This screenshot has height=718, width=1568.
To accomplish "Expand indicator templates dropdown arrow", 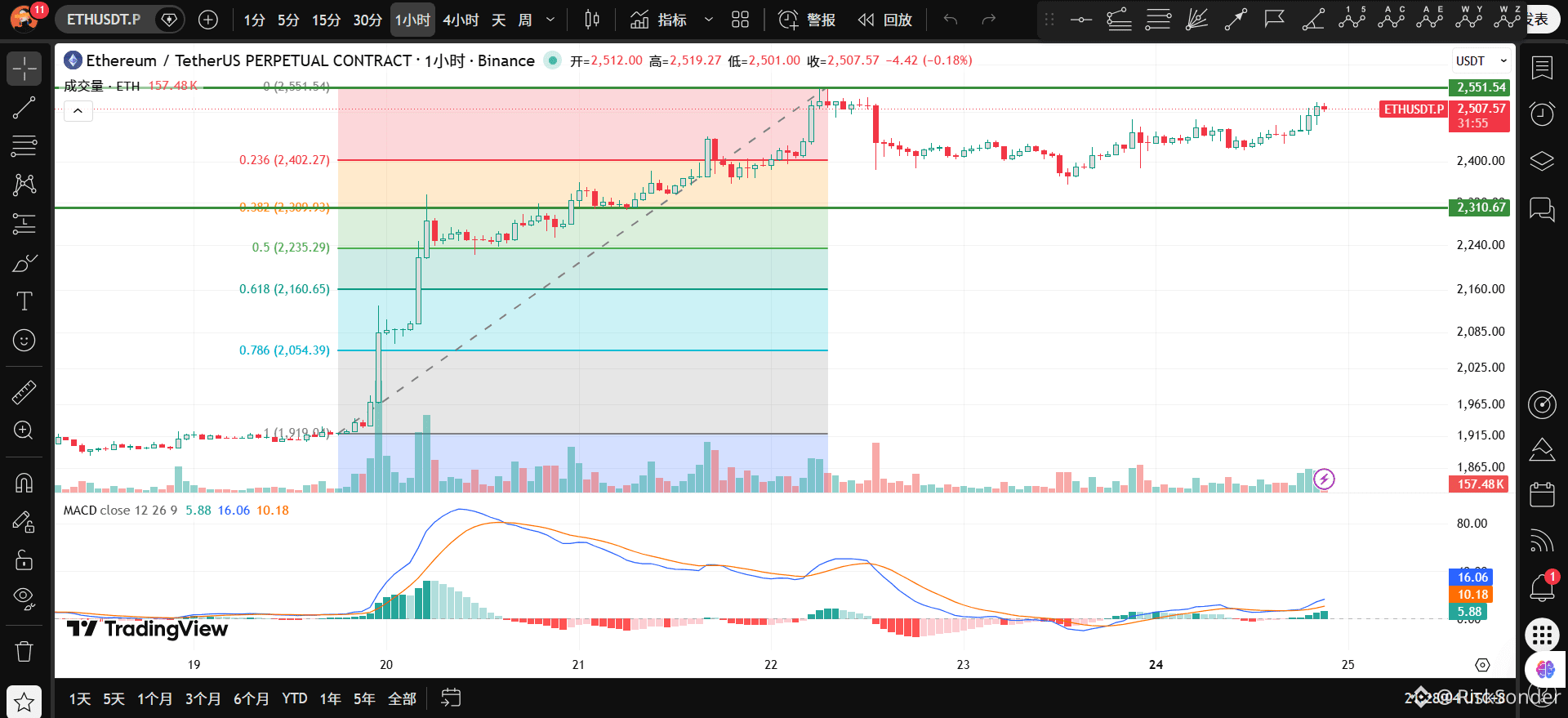I will (x=709, y=20).
